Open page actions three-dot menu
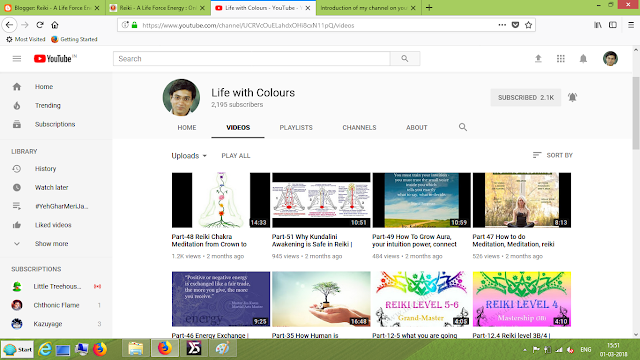Image resolution: width=640 pixels, height=360 pixels. coord(502,25)
